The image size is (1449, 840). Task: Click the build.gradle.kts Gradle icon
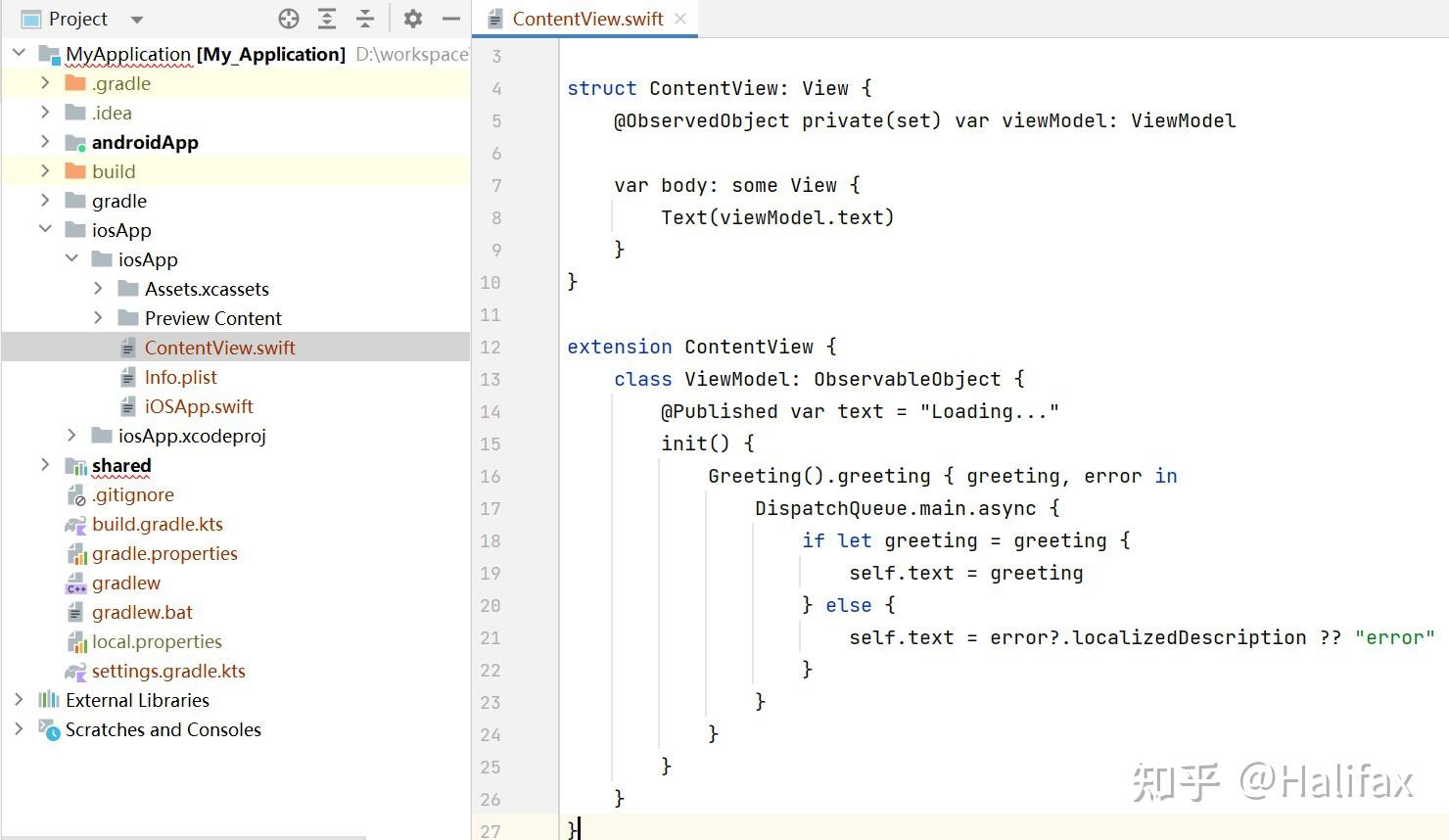pyautogui.click(x=74, y=524)
